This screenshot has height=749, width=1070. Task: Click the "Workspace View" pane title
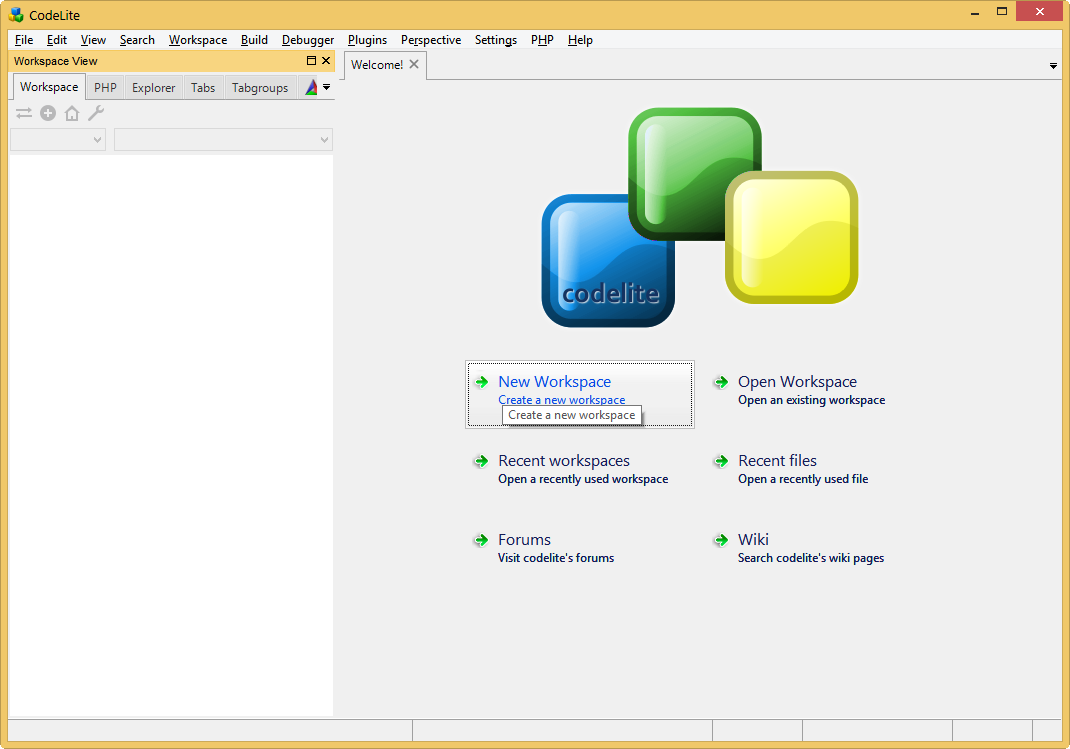[x=55, y=61]
